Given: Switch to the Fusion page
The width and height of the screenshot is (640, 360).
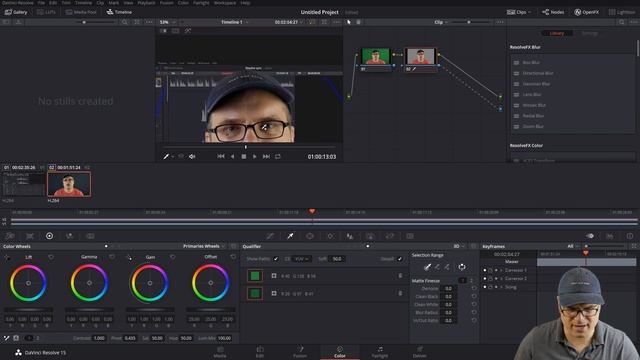Looking at the screenshot, I should [300, 352].
